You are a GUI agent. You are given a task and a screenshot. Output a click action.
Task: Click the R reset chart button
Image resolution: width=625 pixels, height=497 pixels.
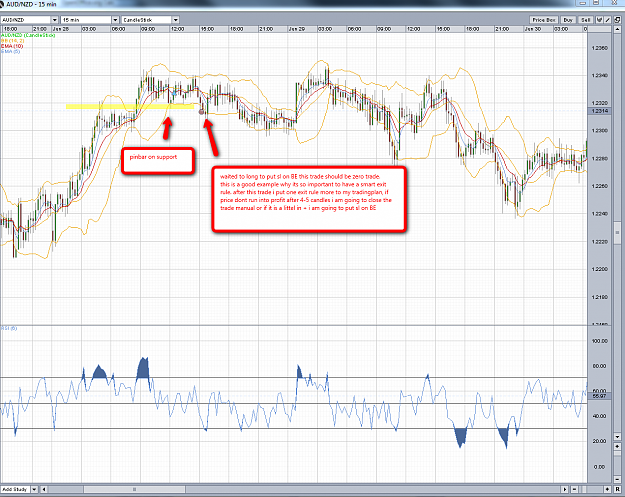[x=617, y=489]
